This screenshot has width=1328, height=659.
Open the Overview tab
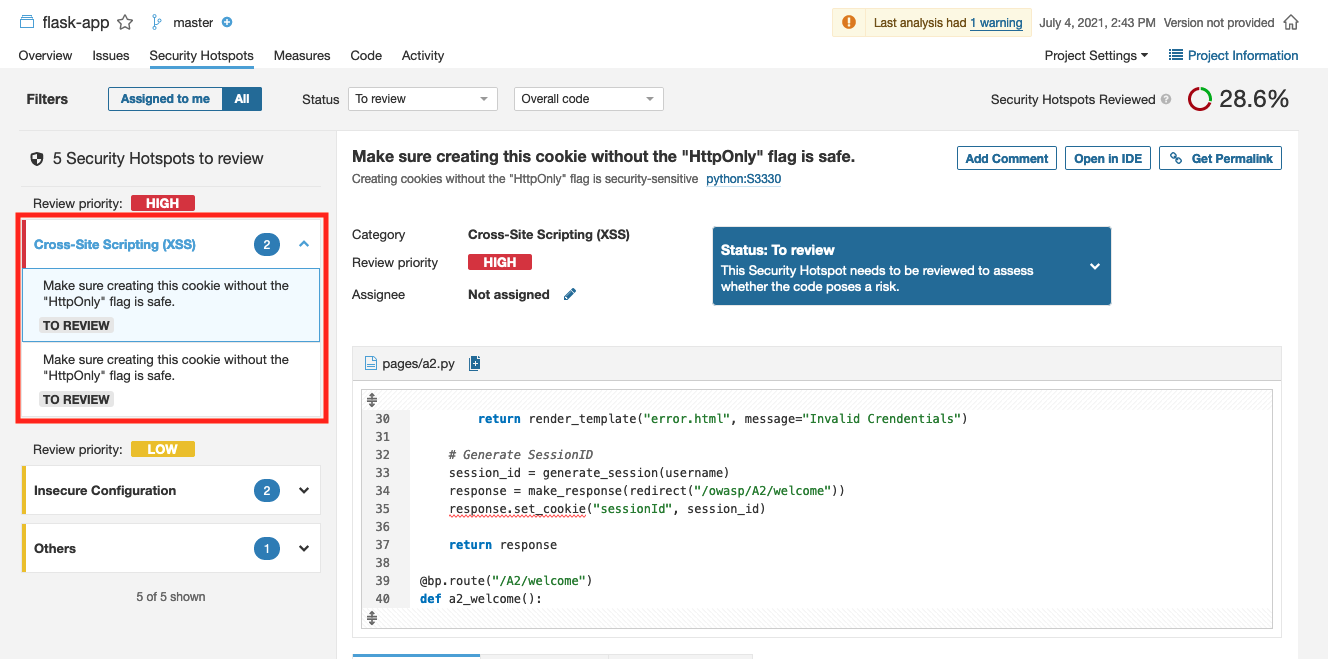45,55
